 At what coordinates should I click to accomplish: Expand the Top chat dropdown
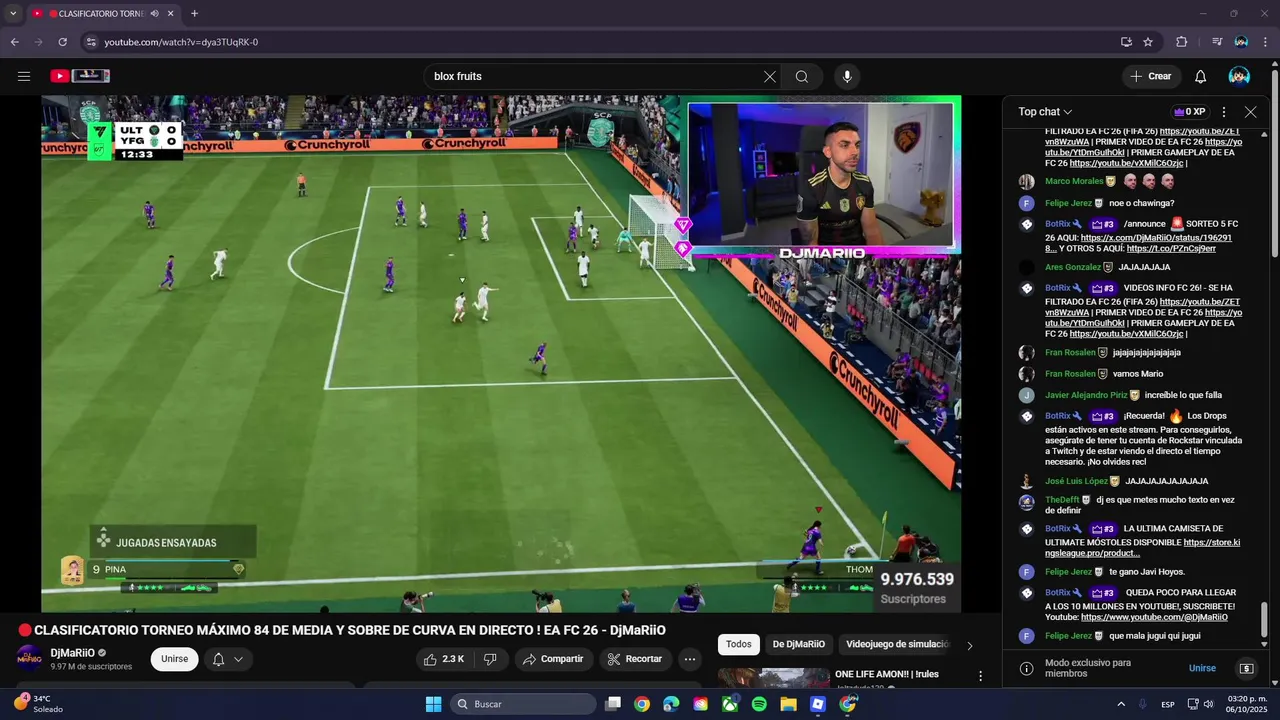pyautogui.click(x=1045, y=112)
